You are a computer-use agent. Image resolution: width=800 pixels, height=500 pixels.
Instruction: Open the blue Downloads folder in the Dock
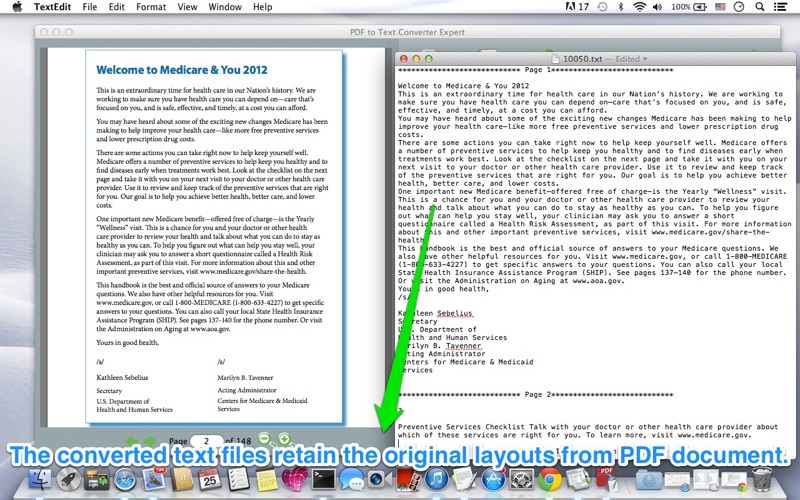[x=649, y=479]
